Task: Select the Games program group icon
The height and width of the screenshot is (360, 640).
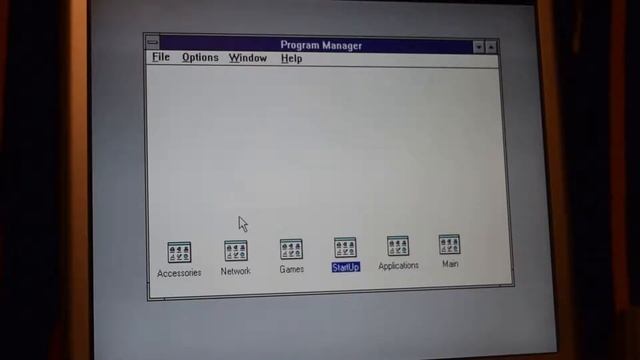Action: pyautogui.click(x=291, y=249)
